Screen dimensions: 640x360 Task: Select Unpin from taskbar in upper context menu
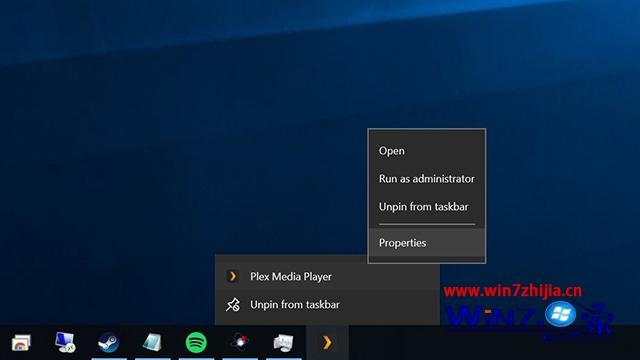coord(427,207)
